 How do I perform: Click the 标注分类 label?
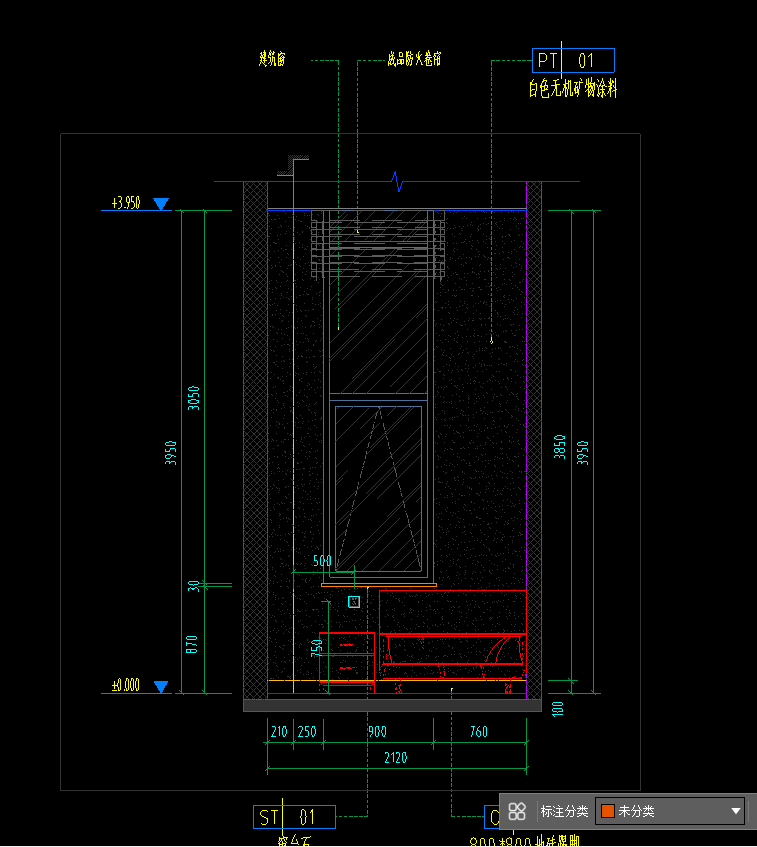(564, 811)
